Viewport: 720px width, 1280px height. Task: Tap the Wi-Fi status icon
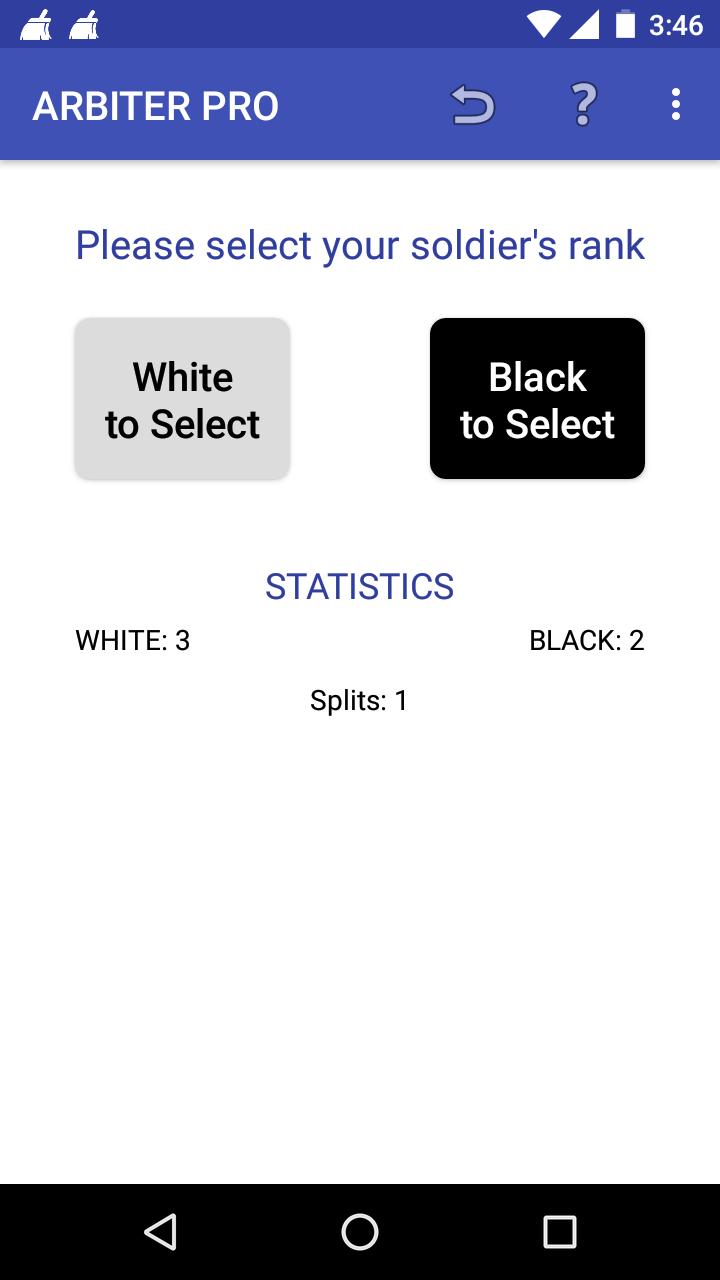543,24
